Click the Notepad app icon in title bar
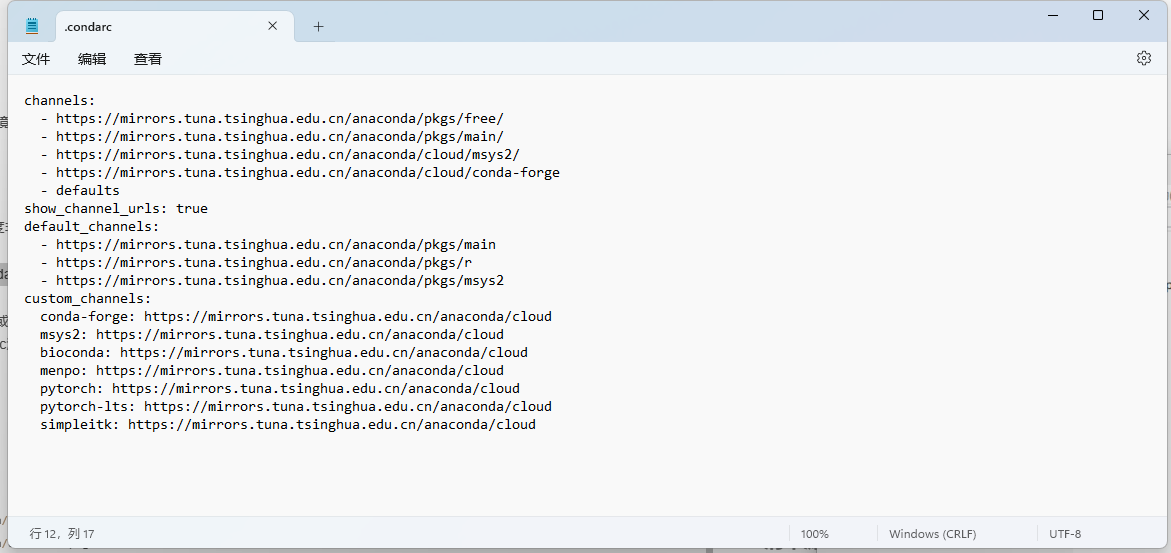 coord(31,25)
